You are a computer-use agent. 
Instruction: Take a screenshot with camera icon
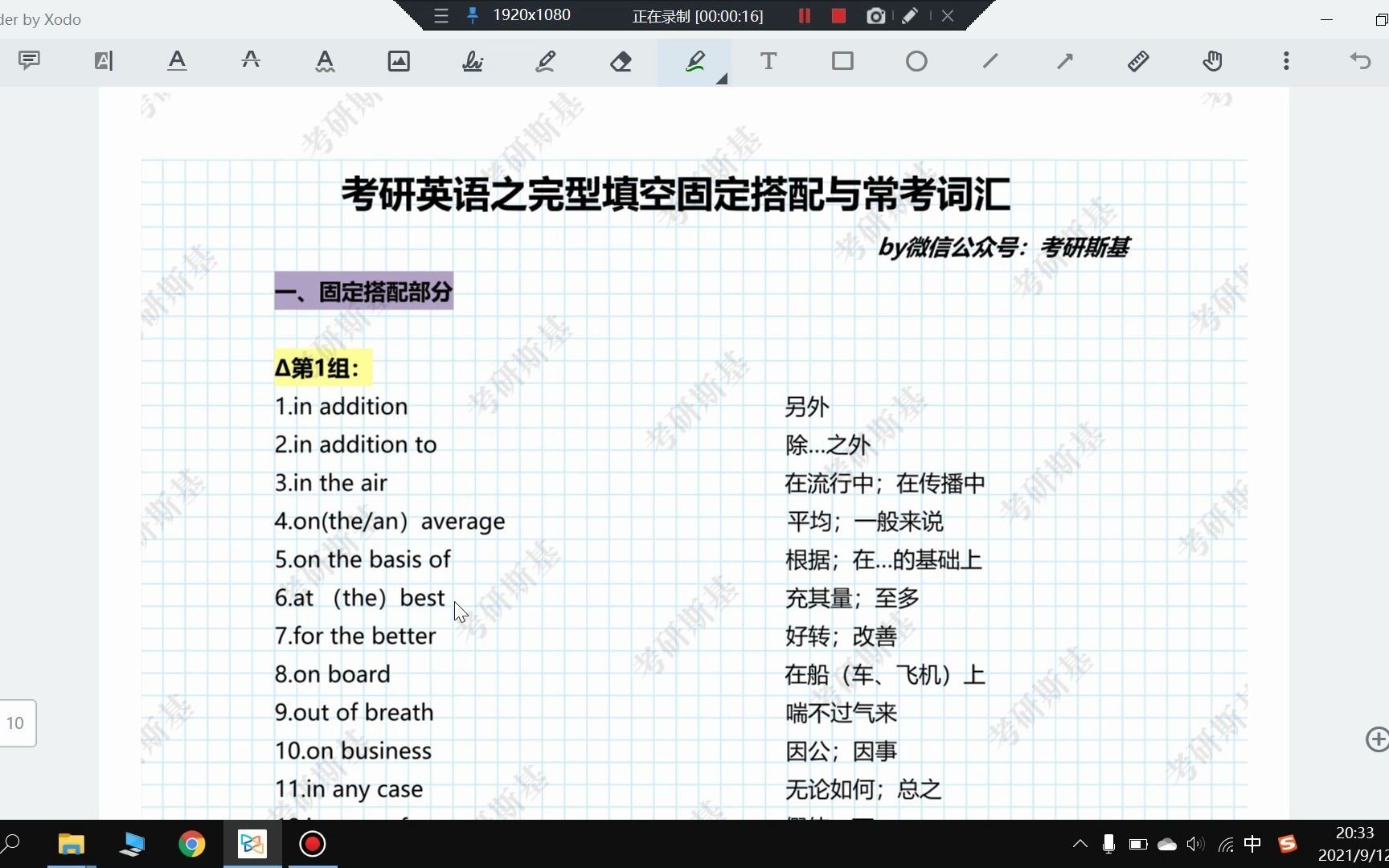(876, 16)
